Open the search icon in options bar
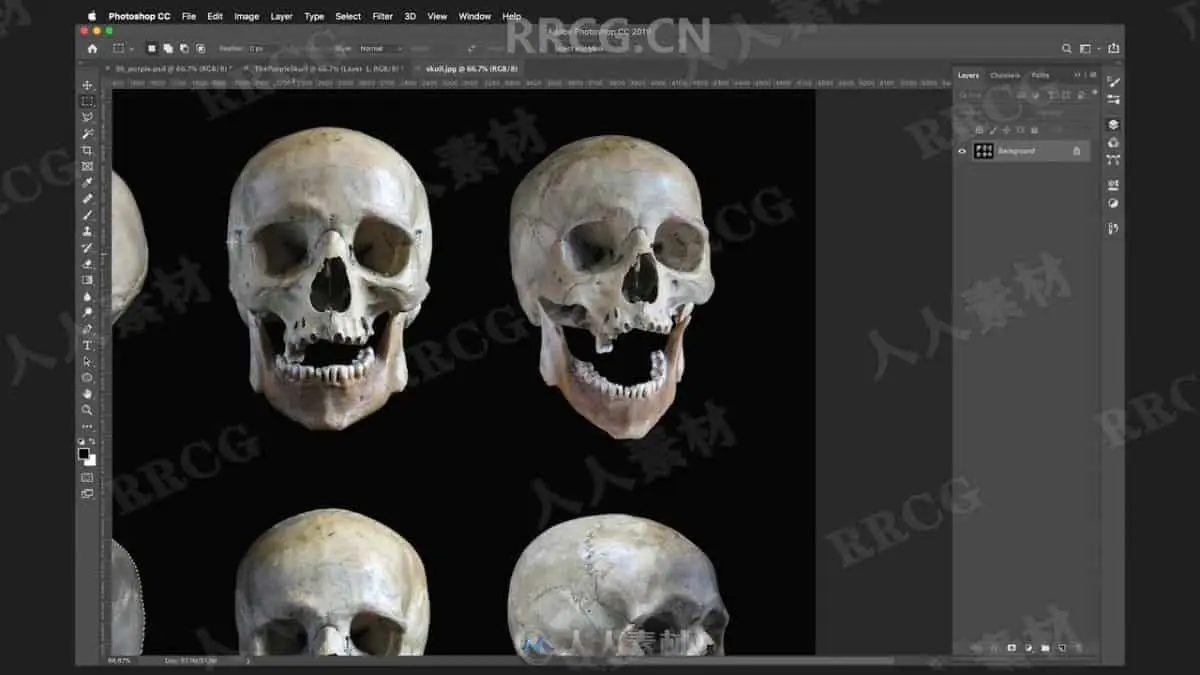The width and height of the screenshot is (1200, 675). pos(1066,48)
